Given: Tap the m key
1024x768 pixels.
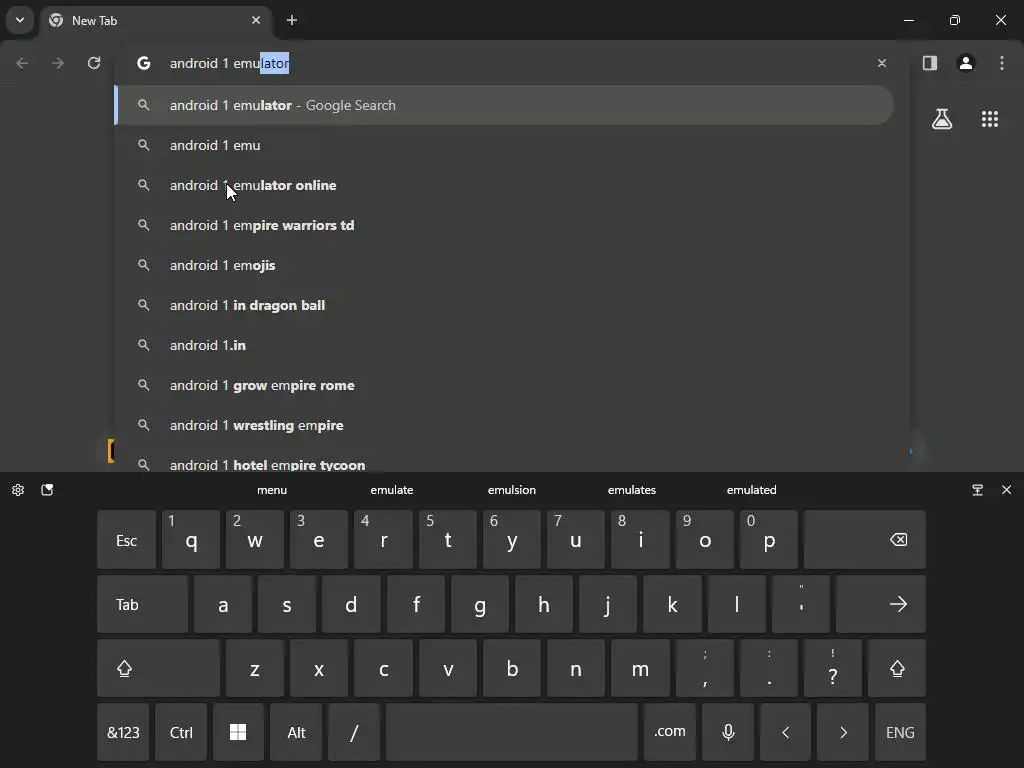Looking at the screenshot, I should [x=640, y=668].
